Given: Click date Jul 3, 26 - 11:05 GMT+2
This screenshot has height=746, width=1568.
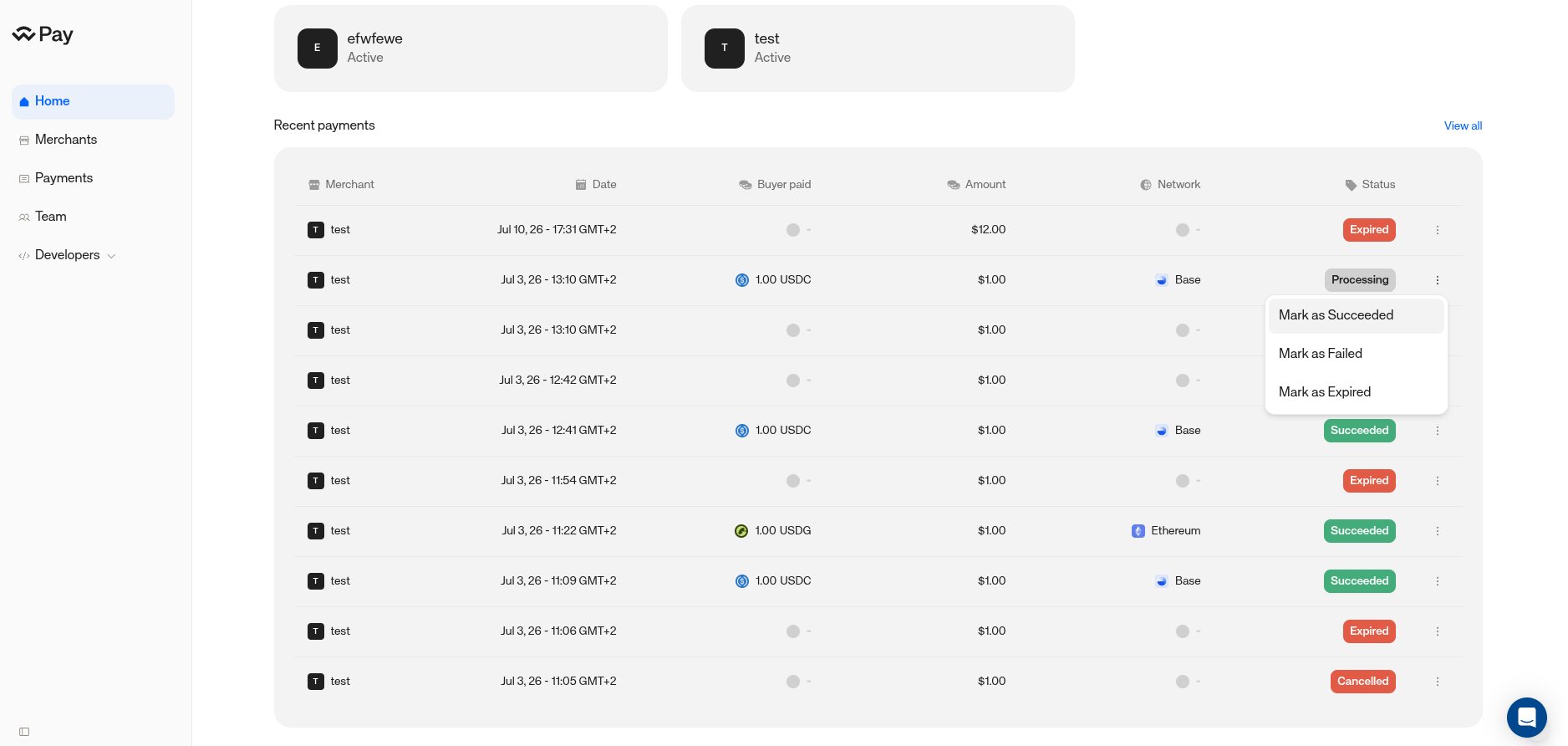Looking at the screenshot, I should point(558,682).
